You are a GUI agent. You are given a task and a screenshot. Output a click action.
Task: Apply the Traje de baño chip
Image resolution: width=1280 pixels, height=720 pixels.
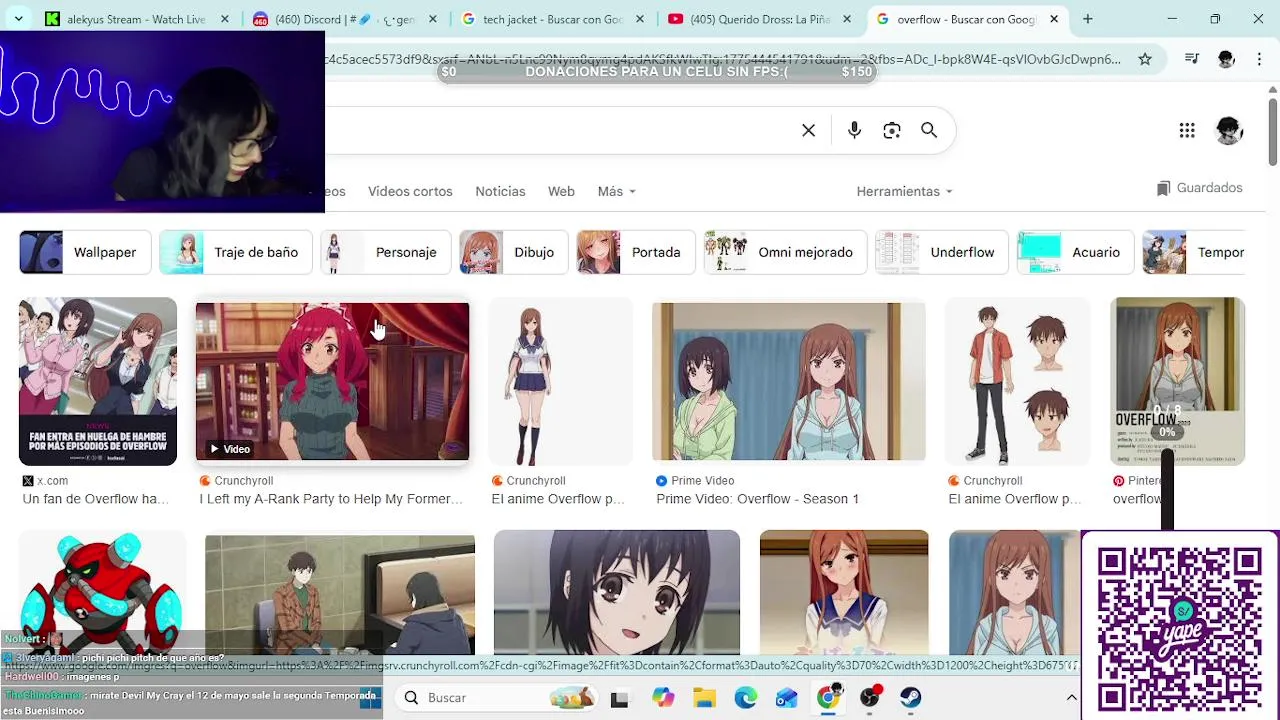[236, 252]
